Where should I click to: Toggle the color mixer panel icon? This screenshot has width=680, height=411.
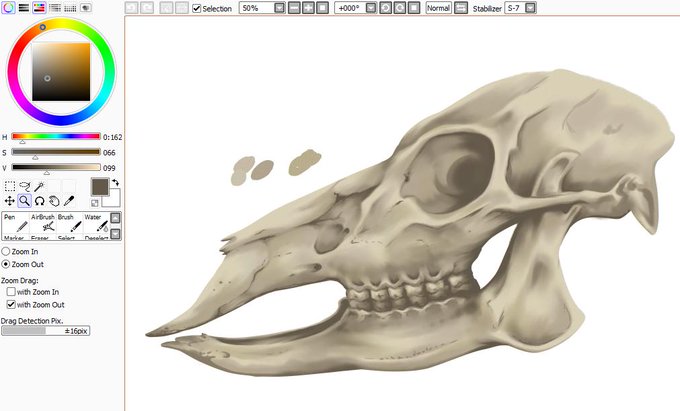pos(55,7)
